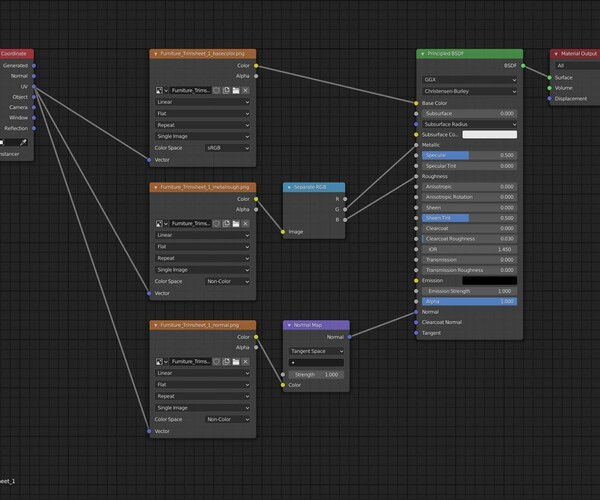The width and height of the screenshot is (600, 500).
Task: Open Single Image source dropdown on normal.png node
Action: click(202, 408)
